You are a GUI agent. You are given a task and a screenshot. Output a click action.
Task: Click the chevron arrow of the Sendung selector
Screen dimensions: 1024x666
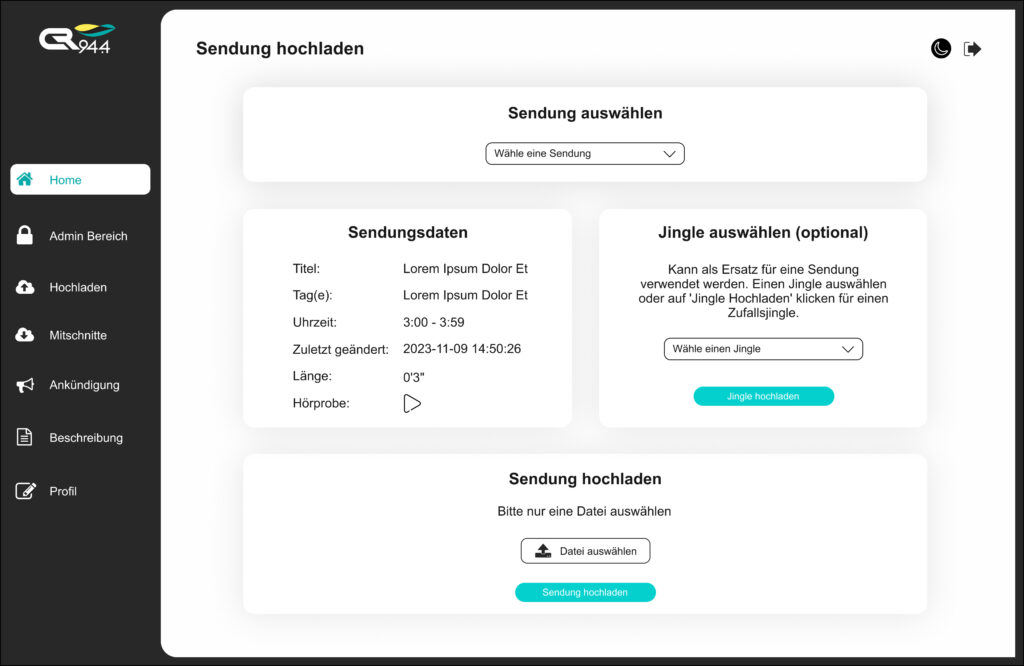click(x=669, y=154)
